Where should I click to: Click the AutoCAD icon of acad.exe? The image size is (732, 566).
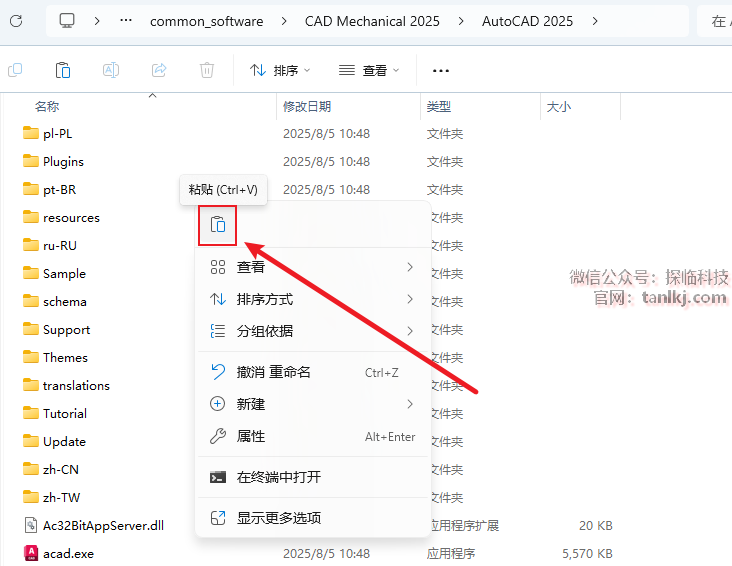(x=31, y=553)
